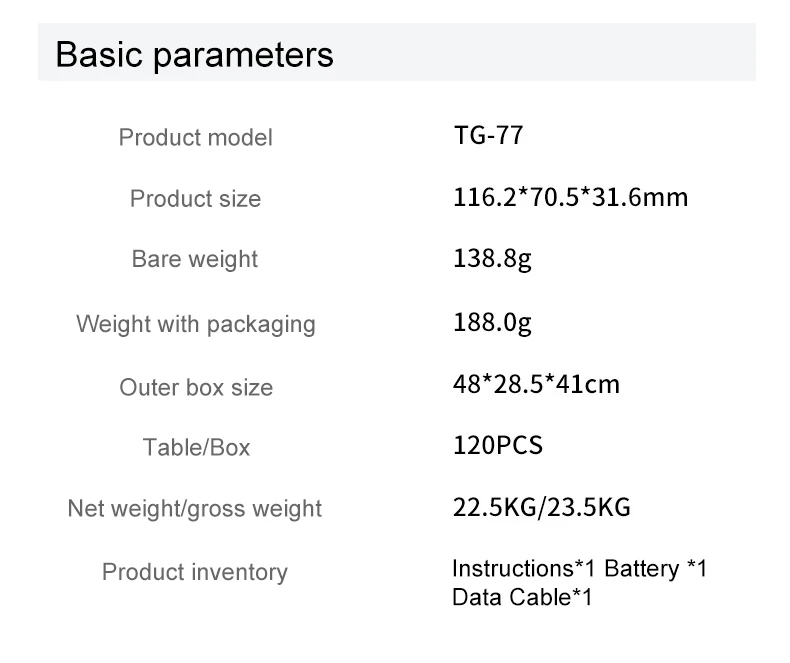Click the 188.0g packaged weight value
This screenshot has height=663, width=790.
pos(492,323)
